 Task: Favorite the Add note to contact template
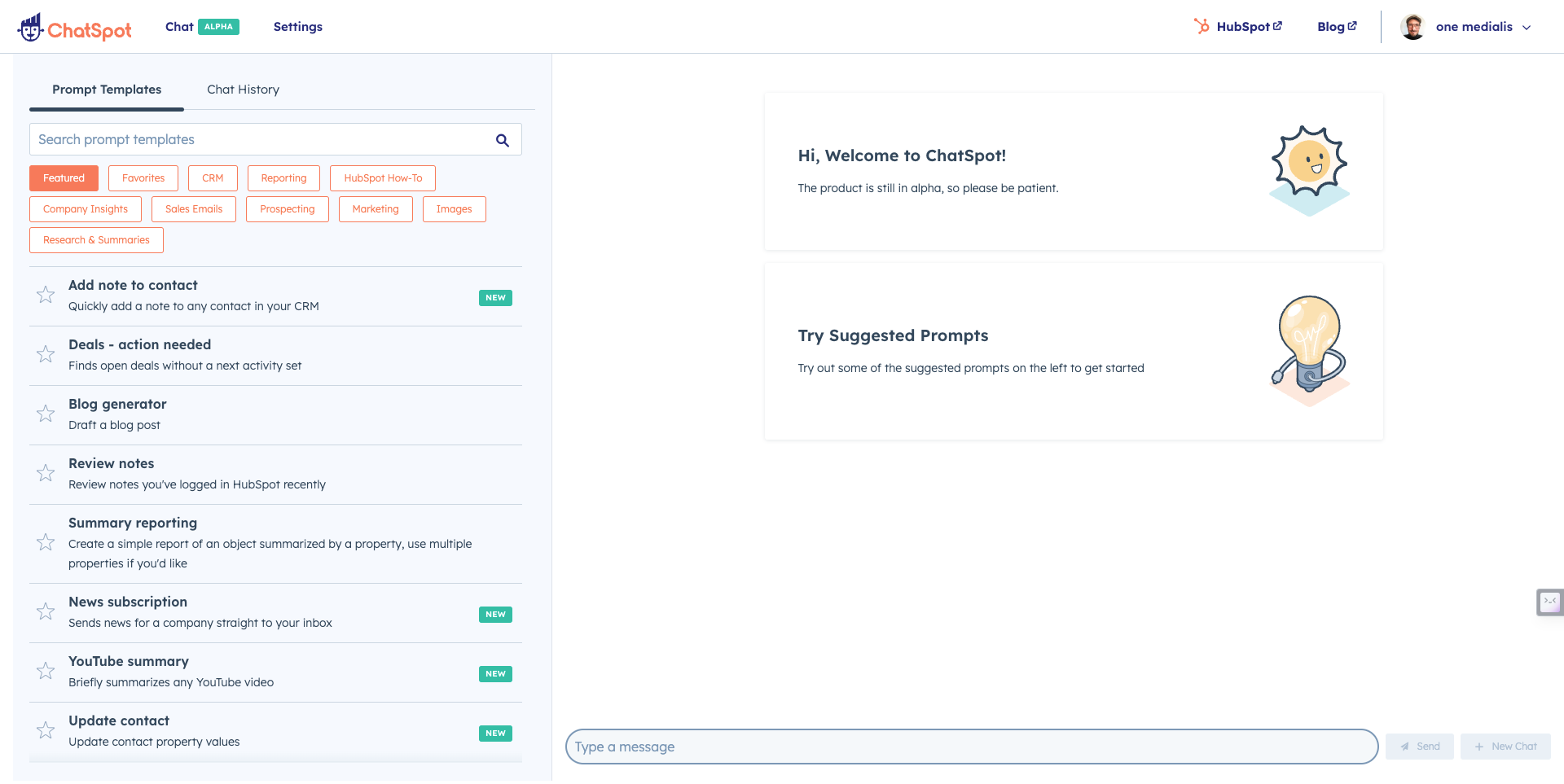46,295
